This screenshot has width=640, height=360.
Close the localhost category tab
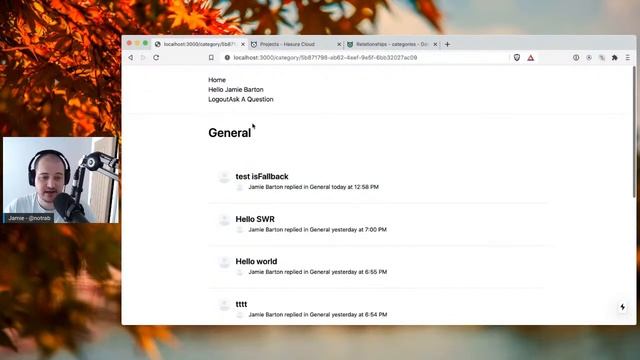[x=243, y=44]
